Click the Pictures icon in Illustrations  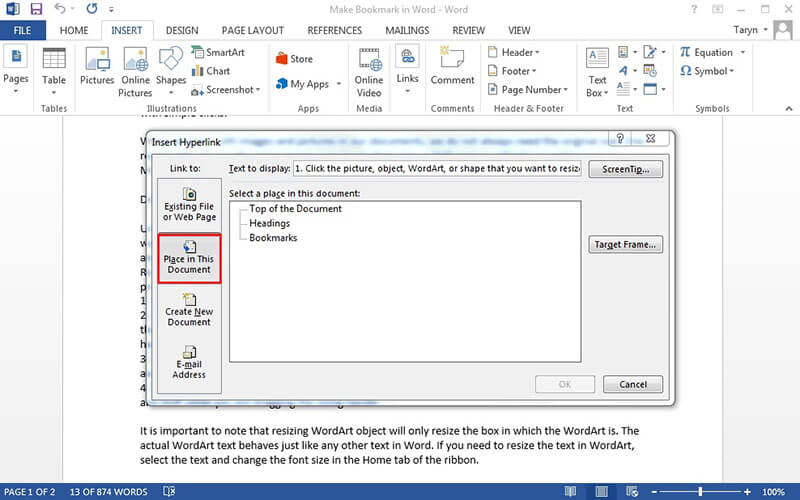tap(97, 66)
